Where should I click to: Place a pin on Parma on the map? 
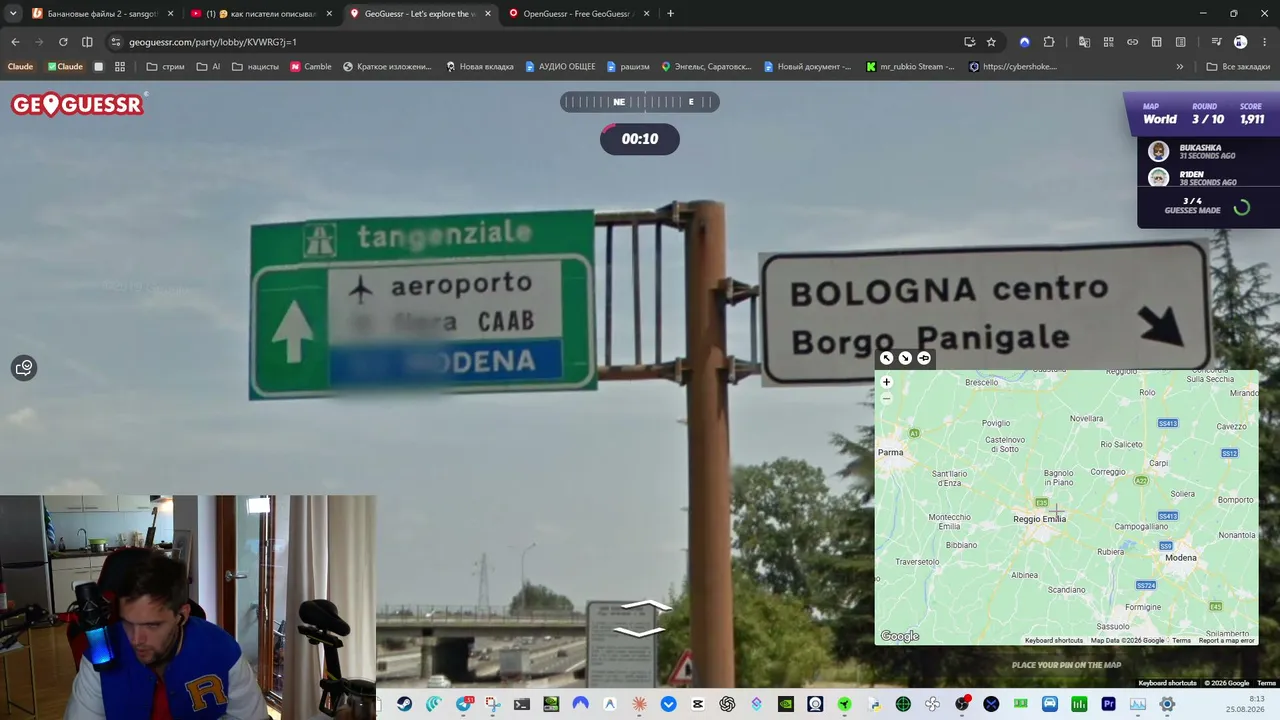[x=890, y=452]
